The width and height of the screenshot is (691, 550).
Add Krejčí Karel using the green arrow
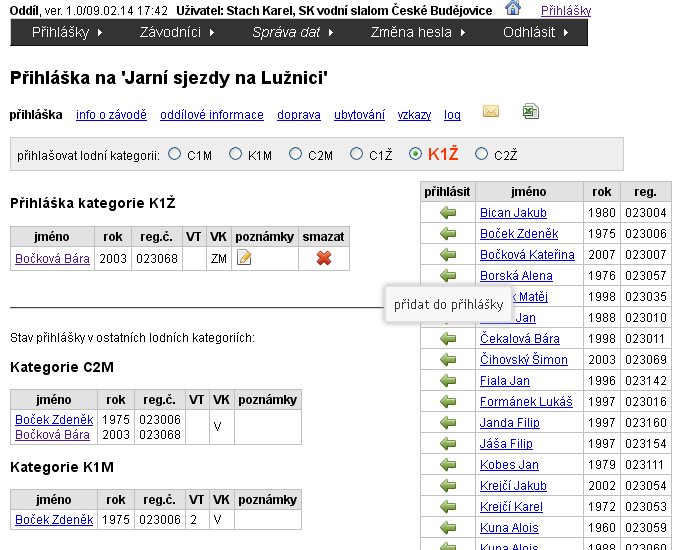[448, 507]
